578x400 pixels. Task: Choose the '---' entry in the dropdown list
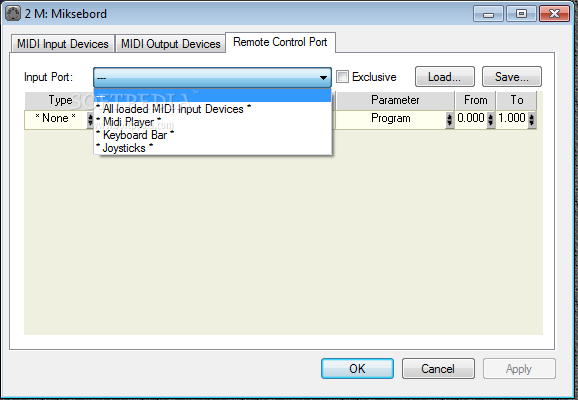tap(212, 96)
